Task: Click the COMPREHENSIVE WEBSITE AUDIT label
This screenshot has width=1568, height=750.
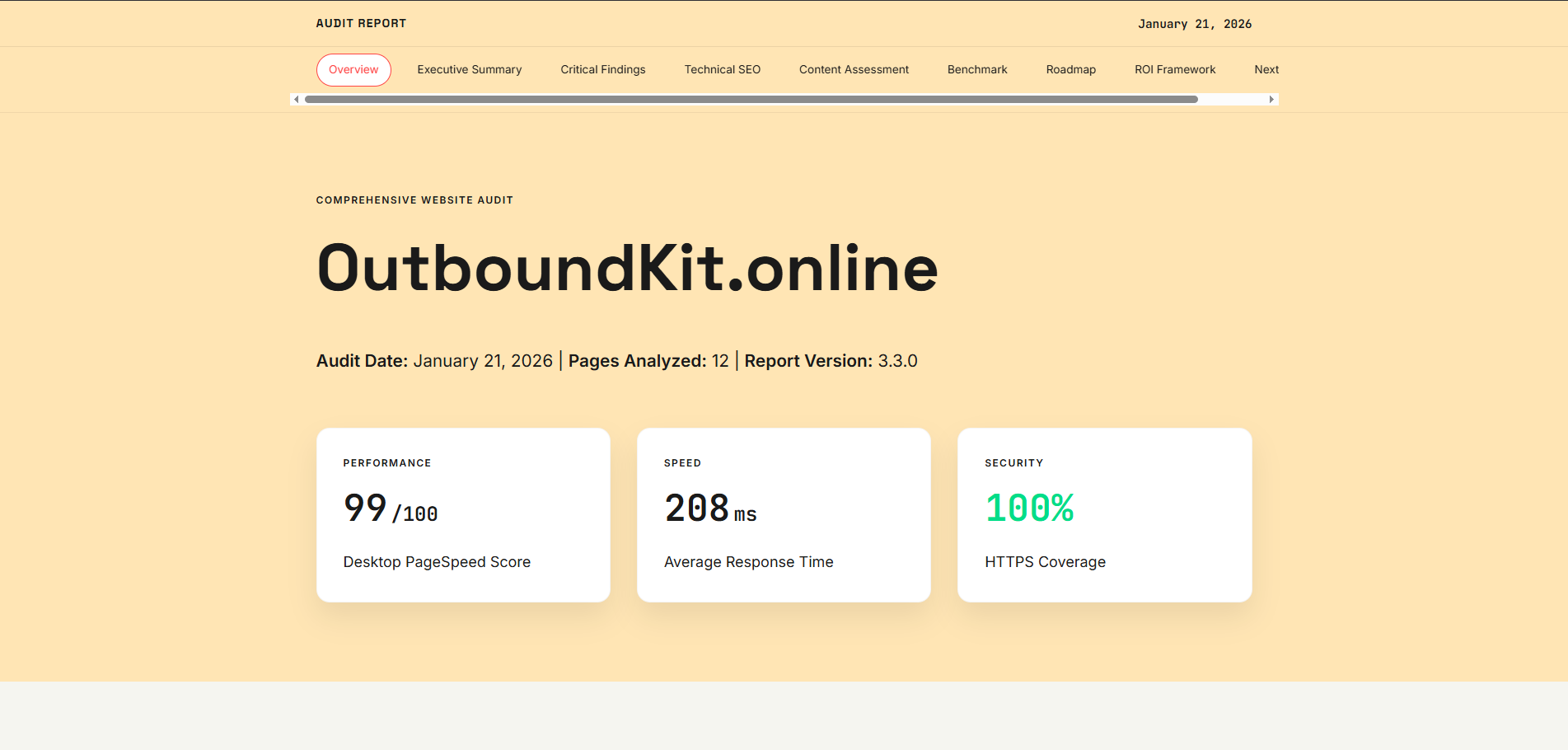Action: click(414, 199)
